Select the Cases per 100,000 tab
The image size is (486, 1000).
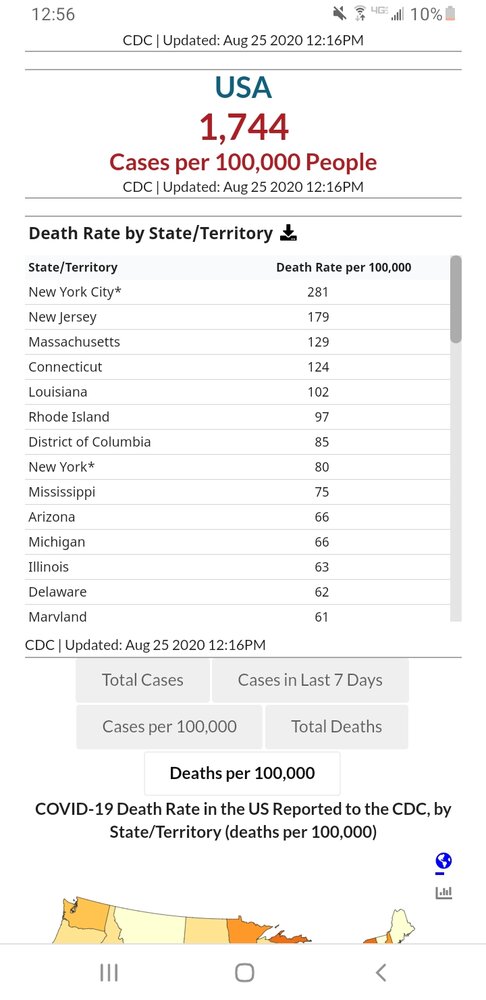(169, 726)
